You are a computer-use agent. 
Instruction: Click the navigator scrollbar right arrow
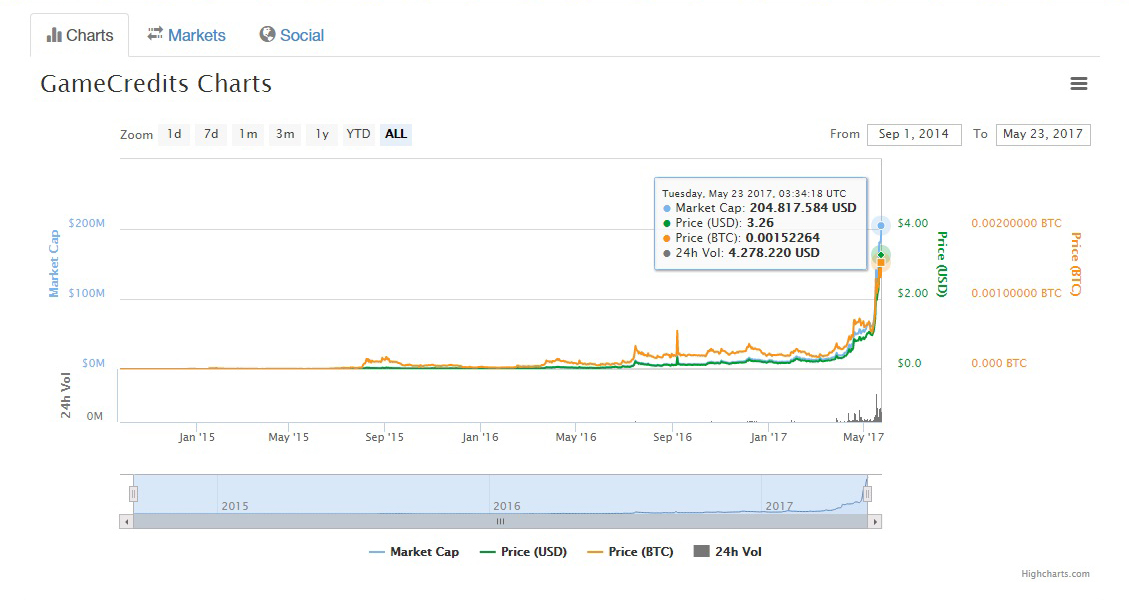[x=875, y=521]
